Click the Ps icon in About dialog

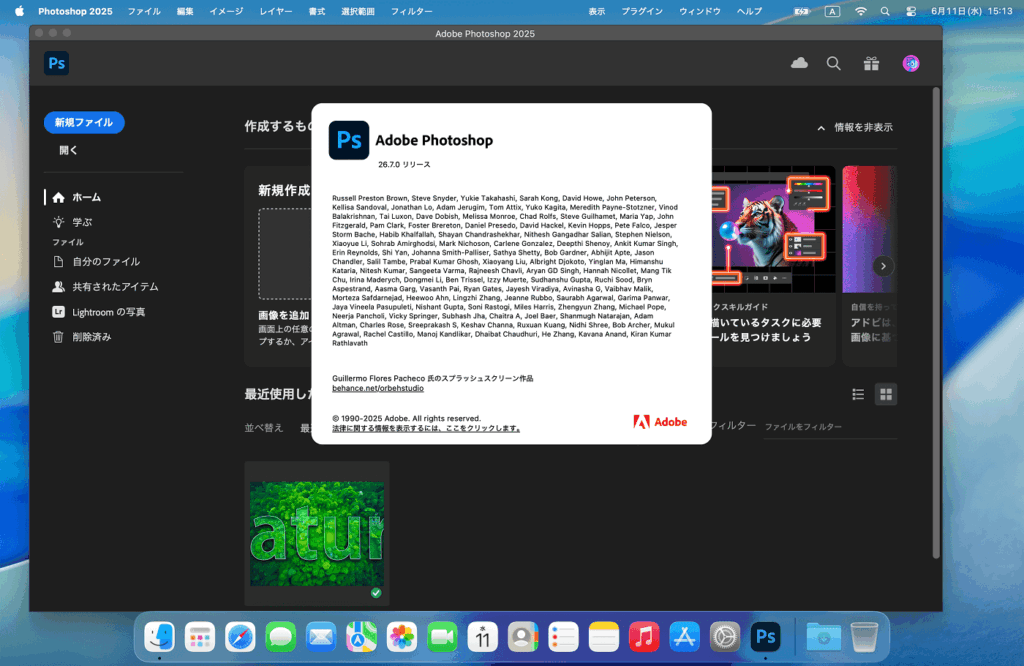pyautogui.click(x=349, y=140)
